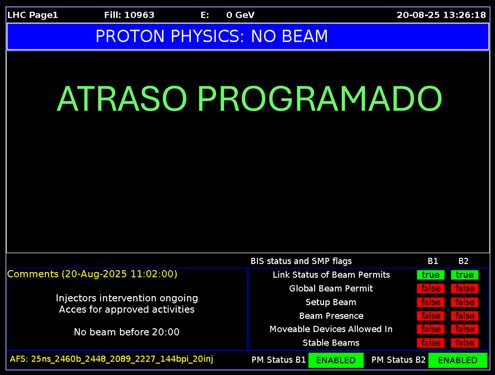The width and height of the screenshot is (495, 375).
Task: Click the B2 Beam Presence false flag
Action: 465,316
